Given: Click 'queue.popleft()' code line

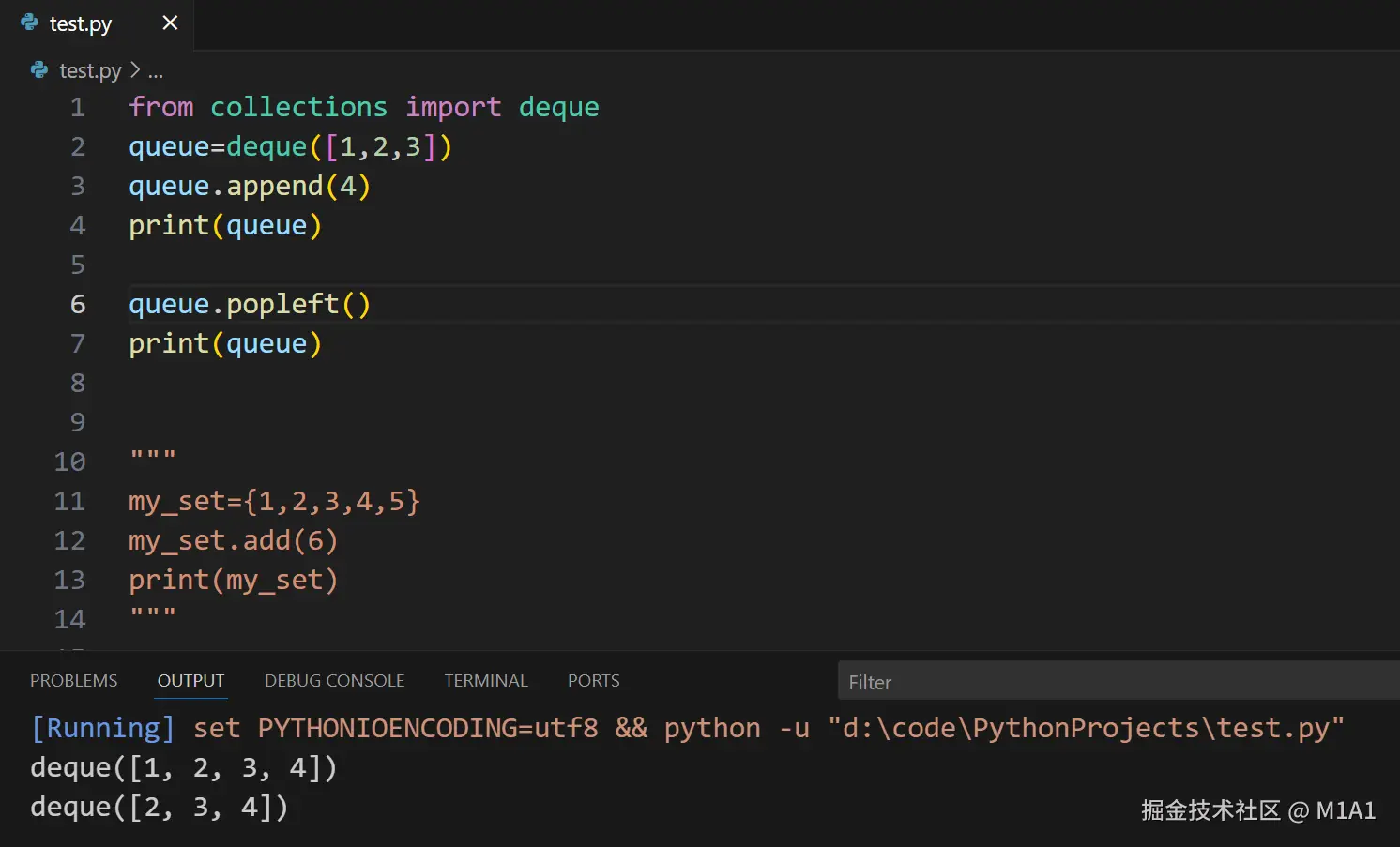Looking at the screenshot, I should tap(250, 305).
